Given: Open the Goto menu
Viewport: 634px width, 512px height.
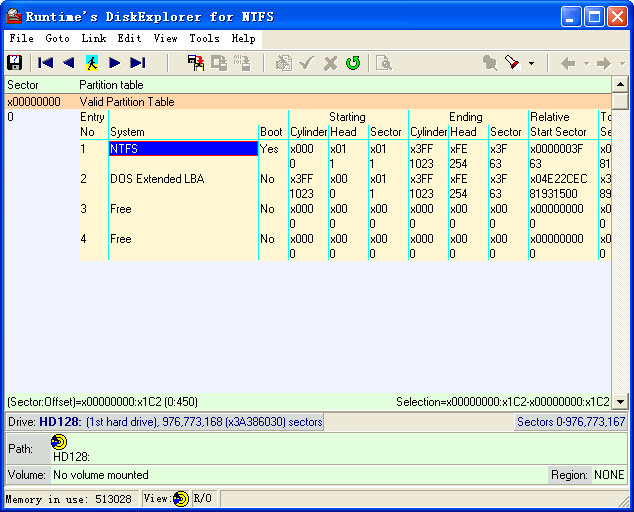Looking at the screenshot, I should tap(57, 38).
